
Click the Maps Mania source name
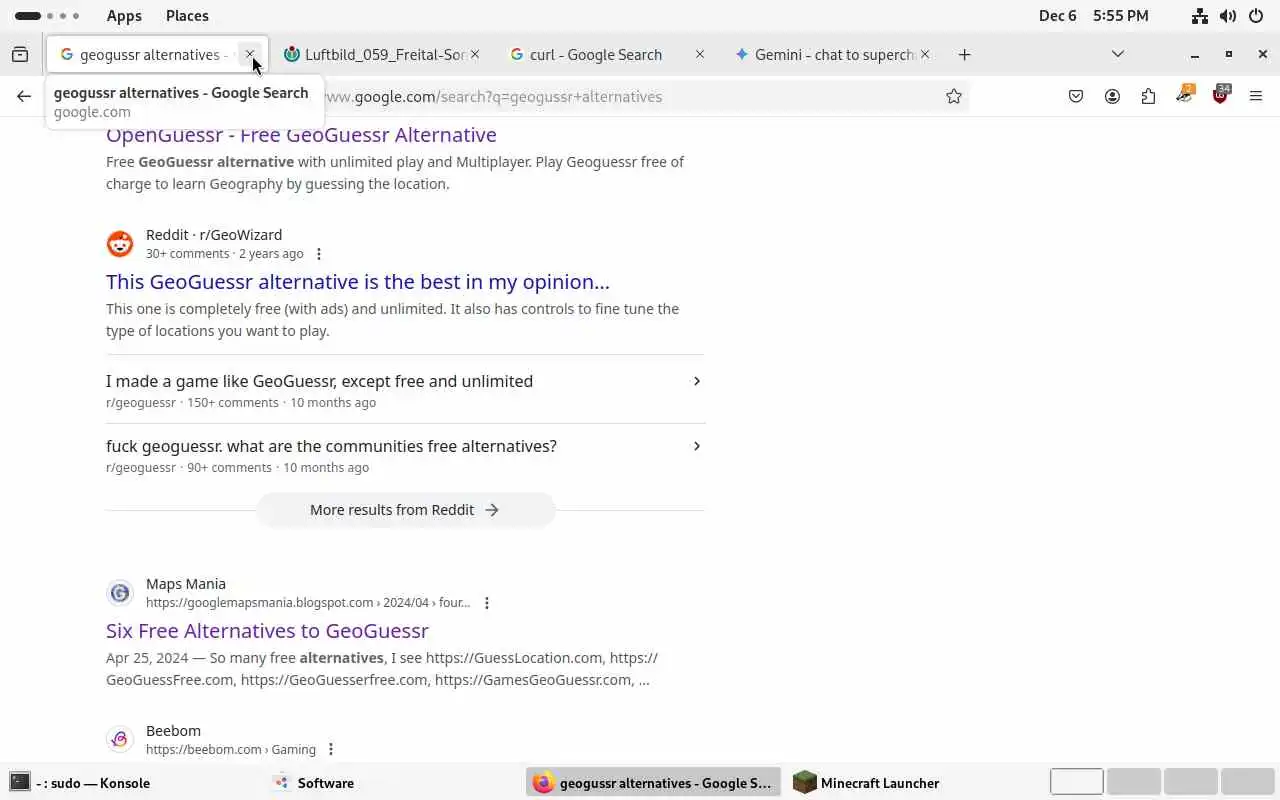[x=186, y=584]
